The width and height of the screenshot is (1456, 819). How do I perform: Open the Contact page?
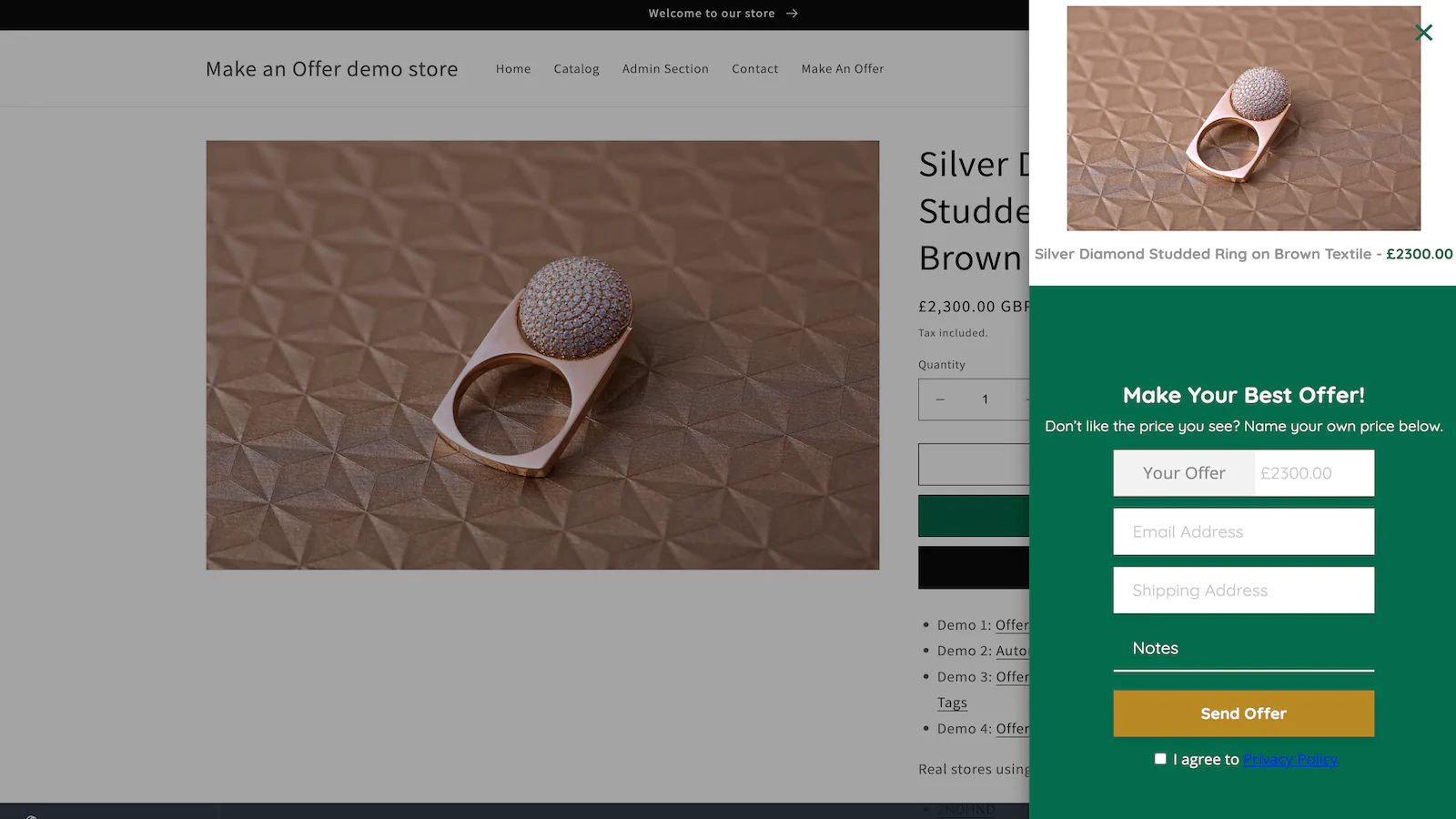754,69
